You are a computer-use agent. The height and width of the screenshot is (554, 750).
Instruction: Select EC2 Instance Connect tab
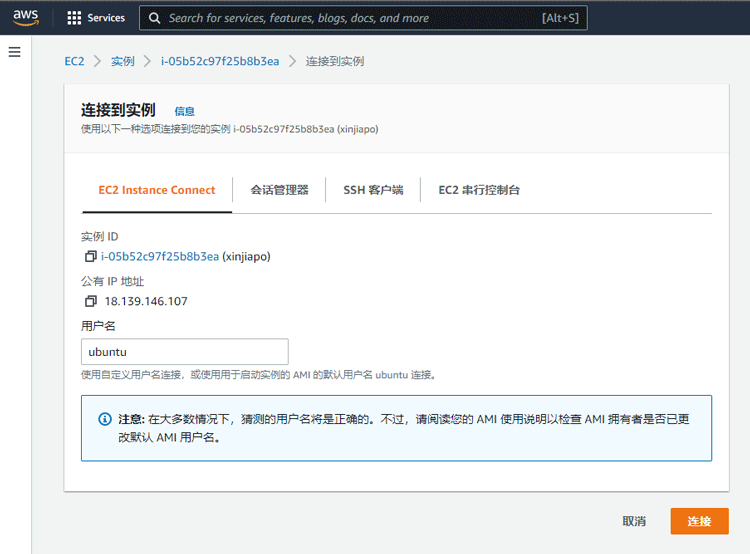click(157, 190)
